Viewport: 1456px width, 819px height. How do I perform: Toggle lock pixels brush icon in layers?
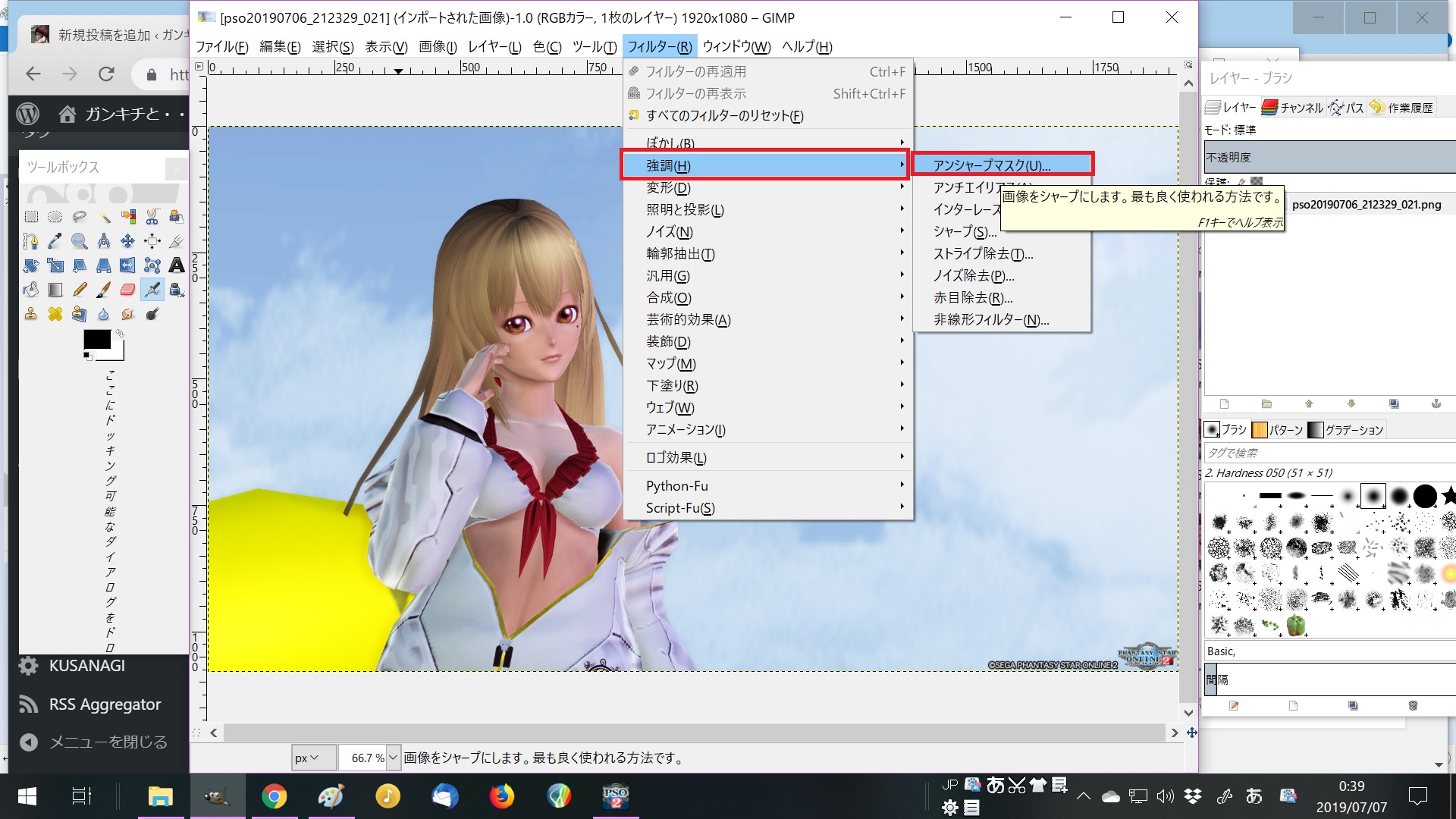[x=1241, y=182]
